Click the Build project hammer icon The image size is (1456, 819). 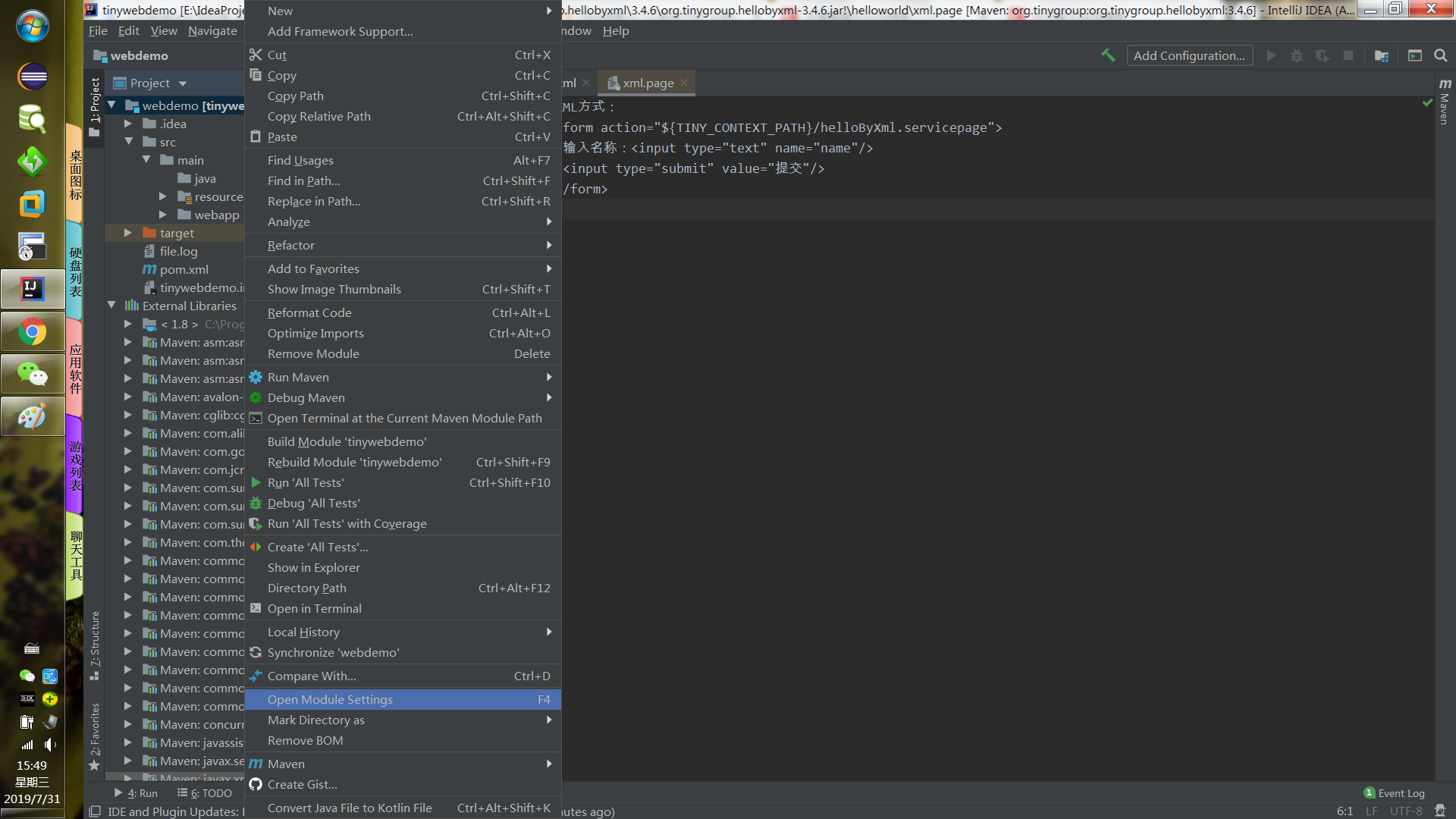pos(1108,55)
